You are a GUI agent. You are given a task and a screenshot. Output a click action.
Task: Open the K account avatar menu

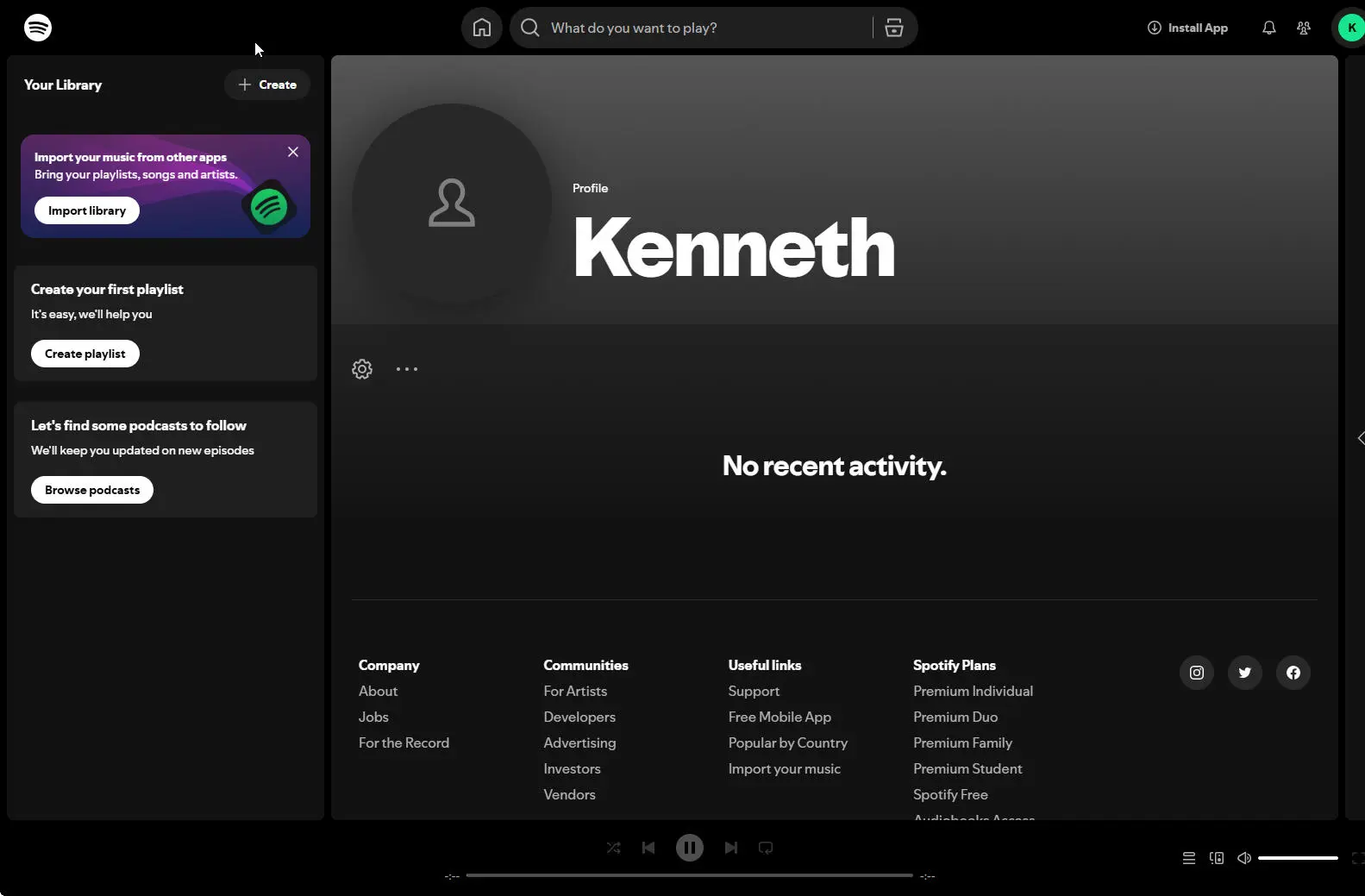(x=1351, y=28)
